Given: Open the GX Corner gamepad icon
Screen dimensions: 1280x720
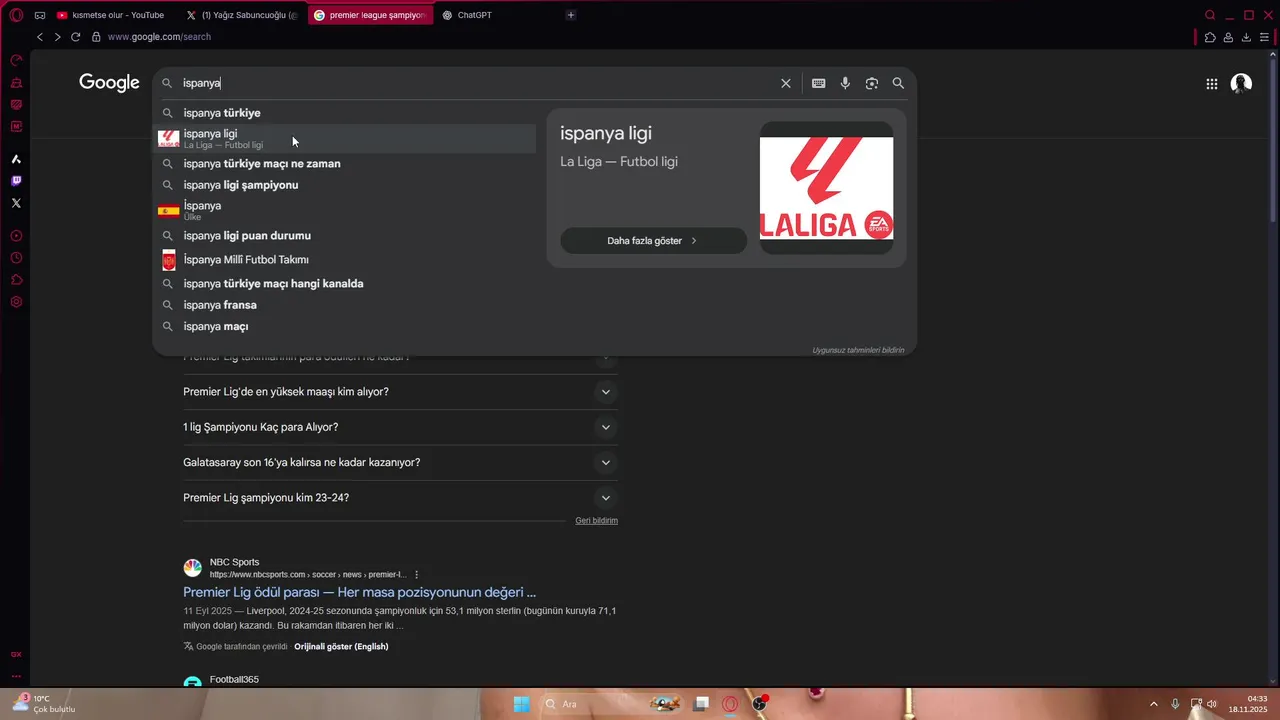Looking at the screenshot, I should [x=40, y=15].
